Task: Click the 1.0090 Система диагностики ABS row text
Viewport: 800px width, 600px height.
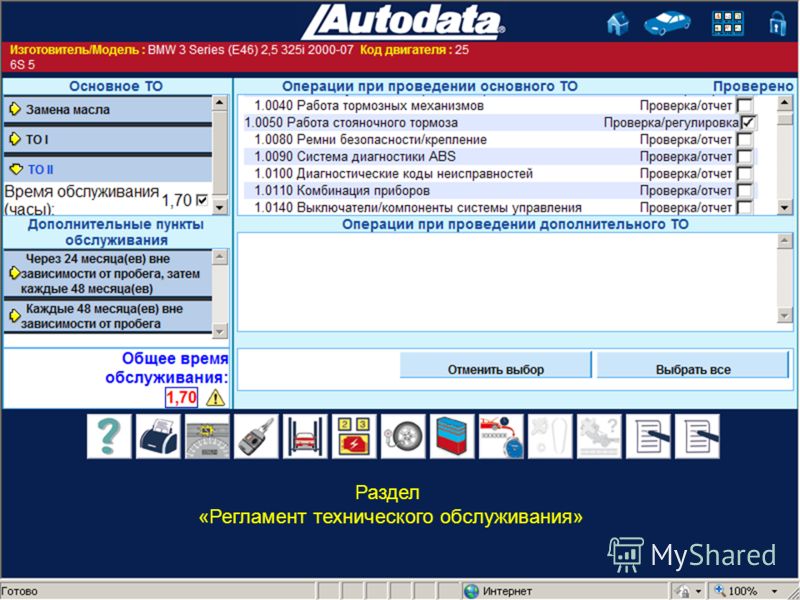Action: (x=355, y=157)
